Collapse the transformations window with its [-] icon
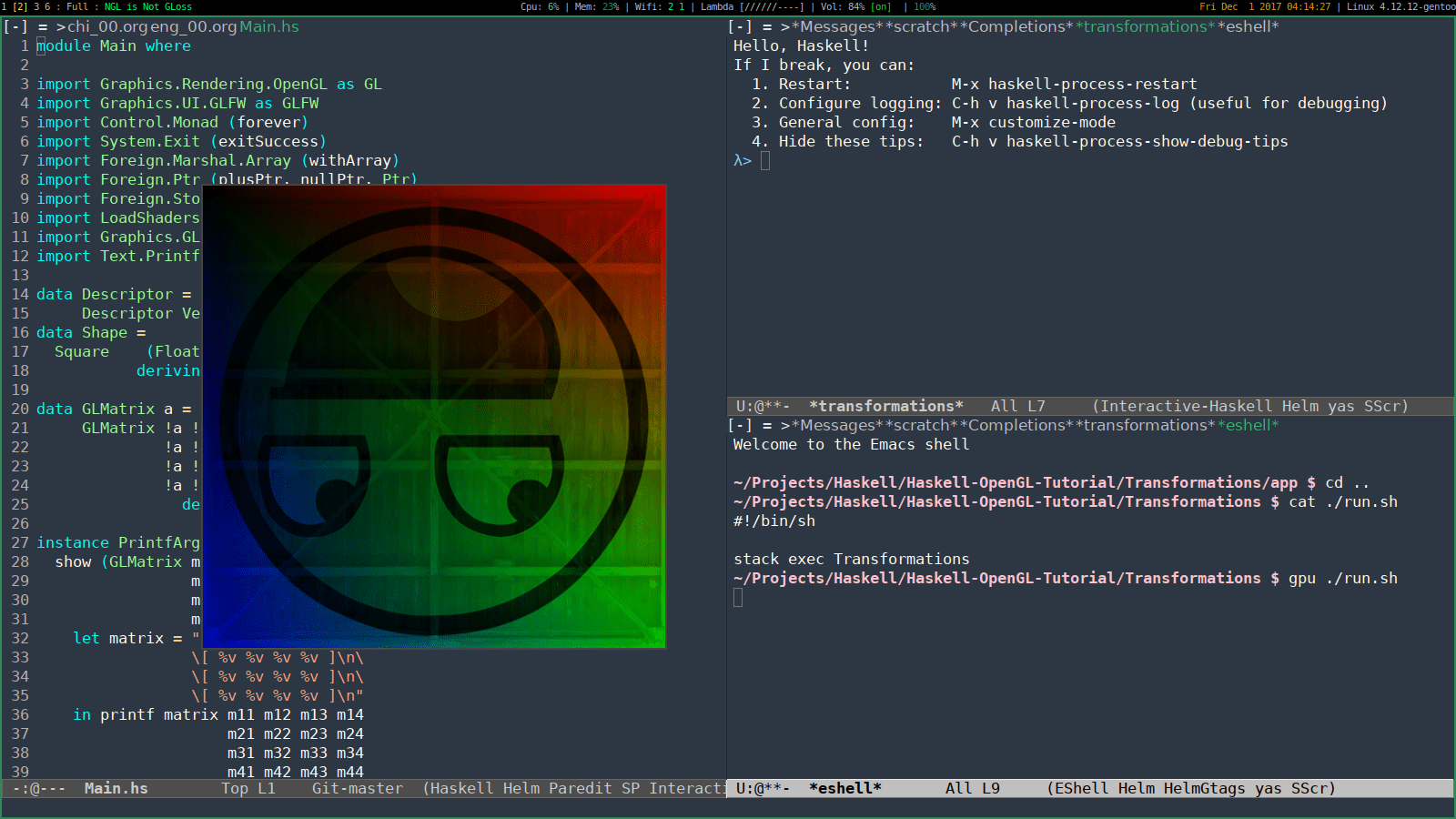 coord(738,26)
